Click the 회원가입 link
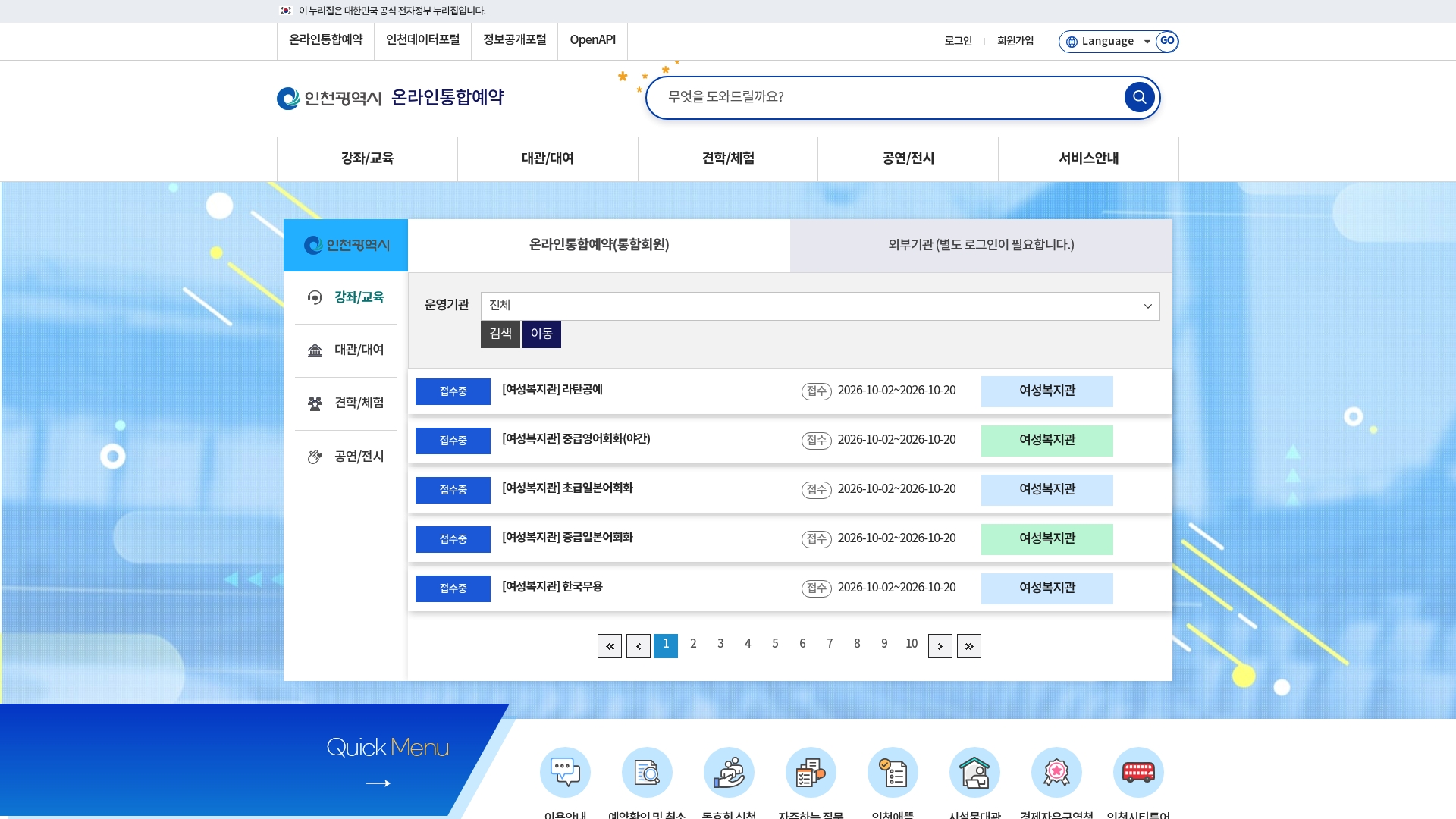The image size is (1456, 819). click(1015, 41)
